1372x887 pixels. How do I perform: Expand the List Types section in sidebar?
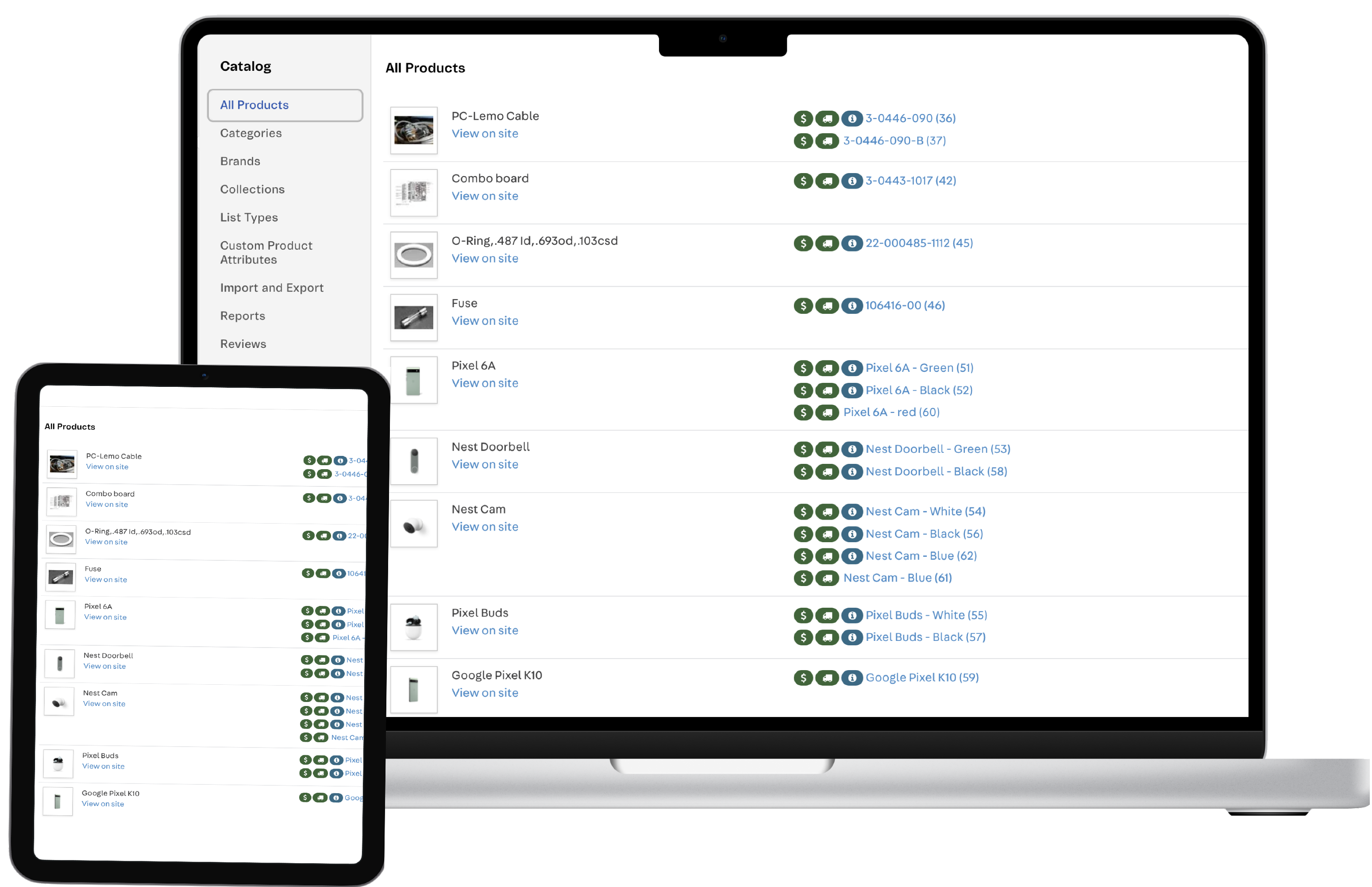[248, 217]
